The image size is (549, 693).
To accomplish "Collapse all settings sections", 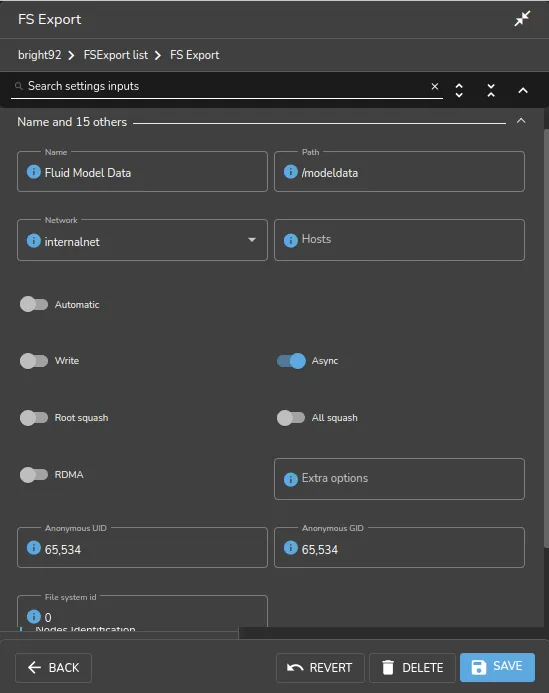I will click(491, 90).
